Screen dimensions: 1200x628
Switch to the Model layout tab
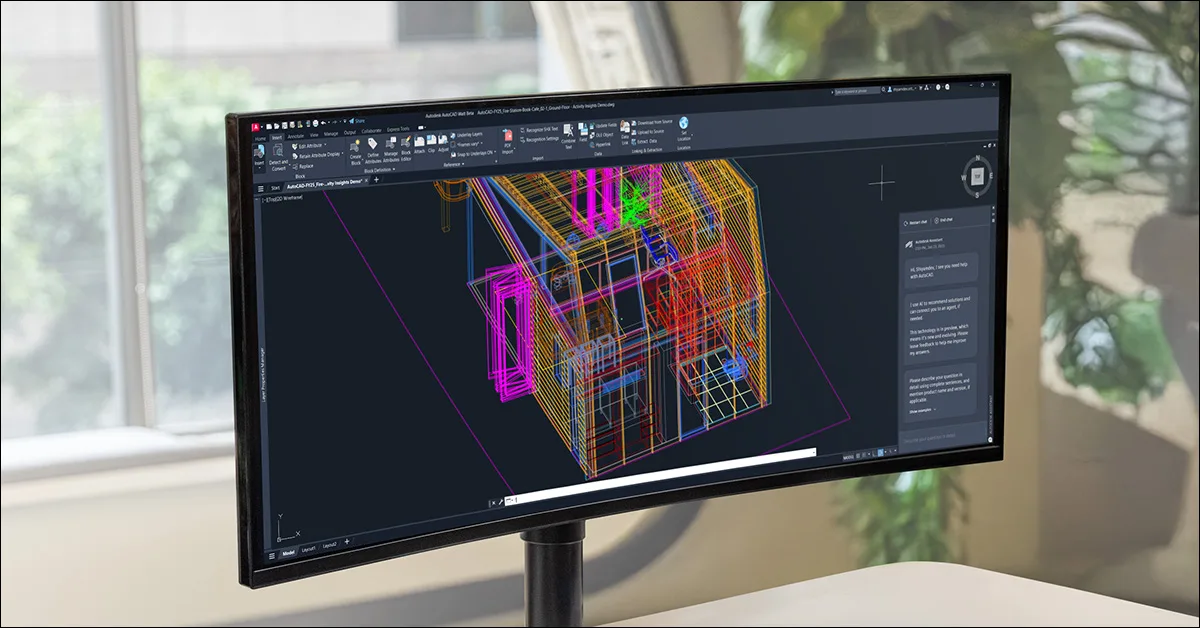(x=288, y=553)
